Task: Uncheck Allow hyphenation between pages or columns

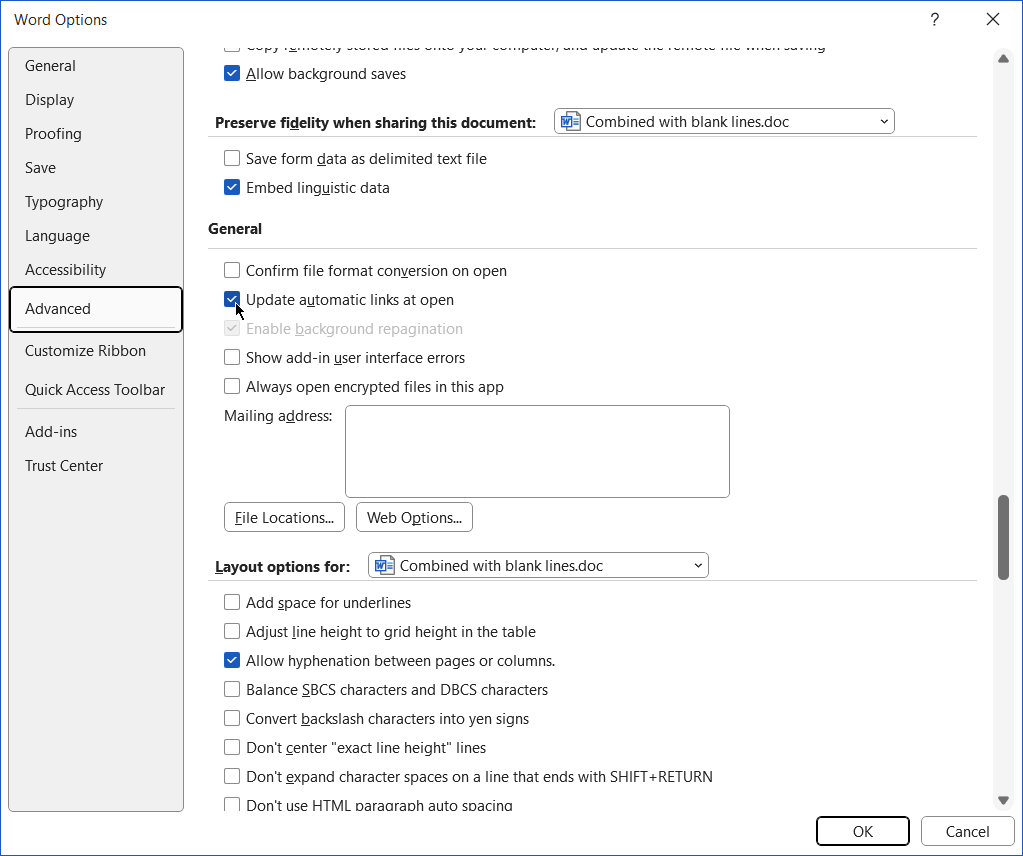Action: (231, 660)
